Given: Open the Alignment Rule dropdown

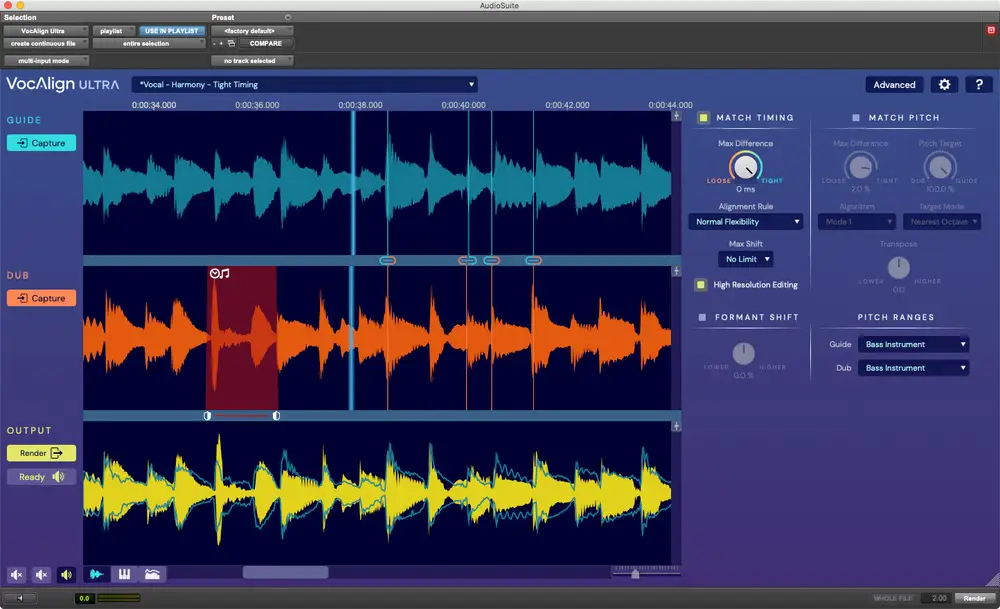Looking at the screenshot, I should (745, 222).
